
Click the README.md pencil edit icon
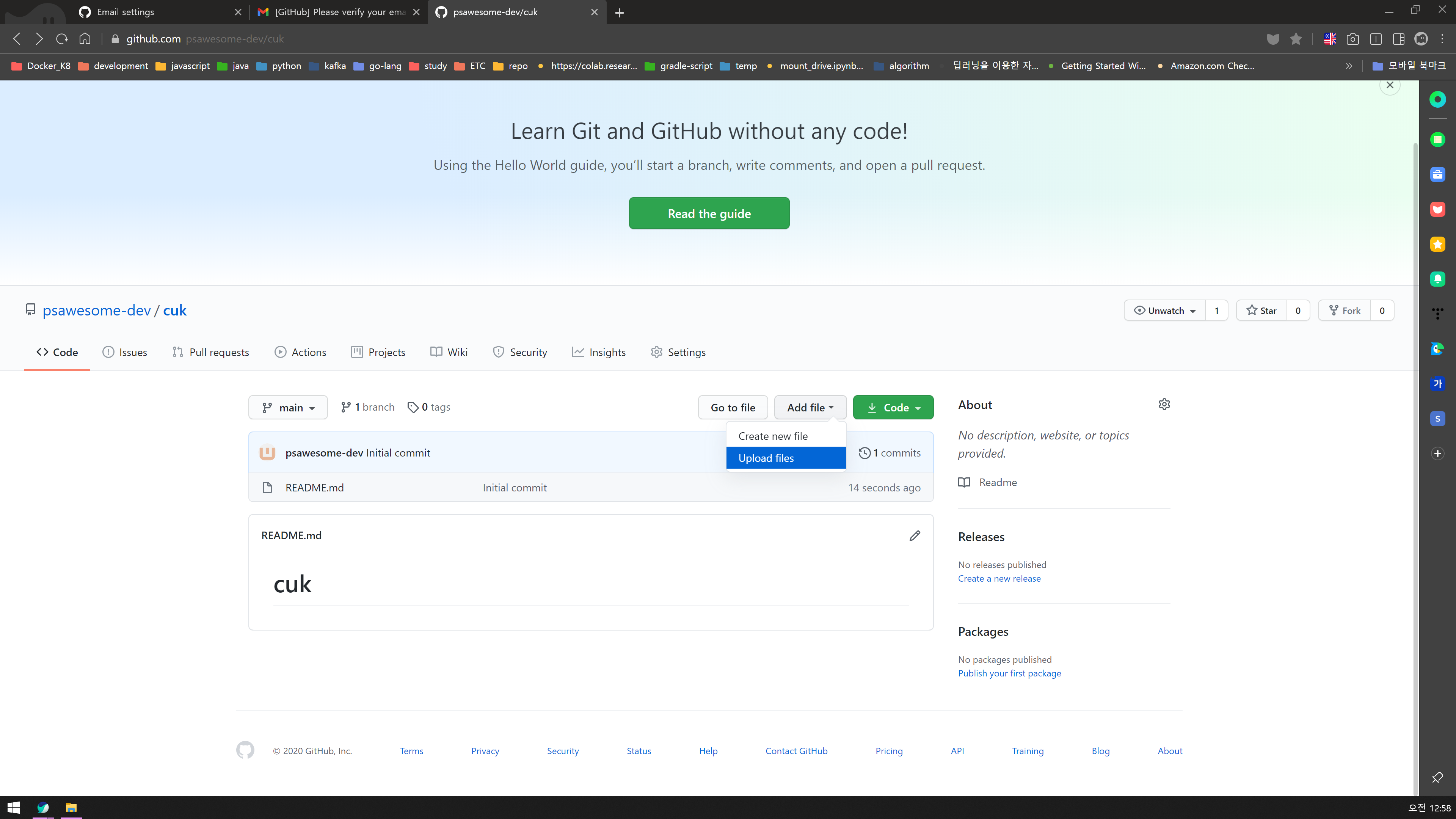pos(915,535)
